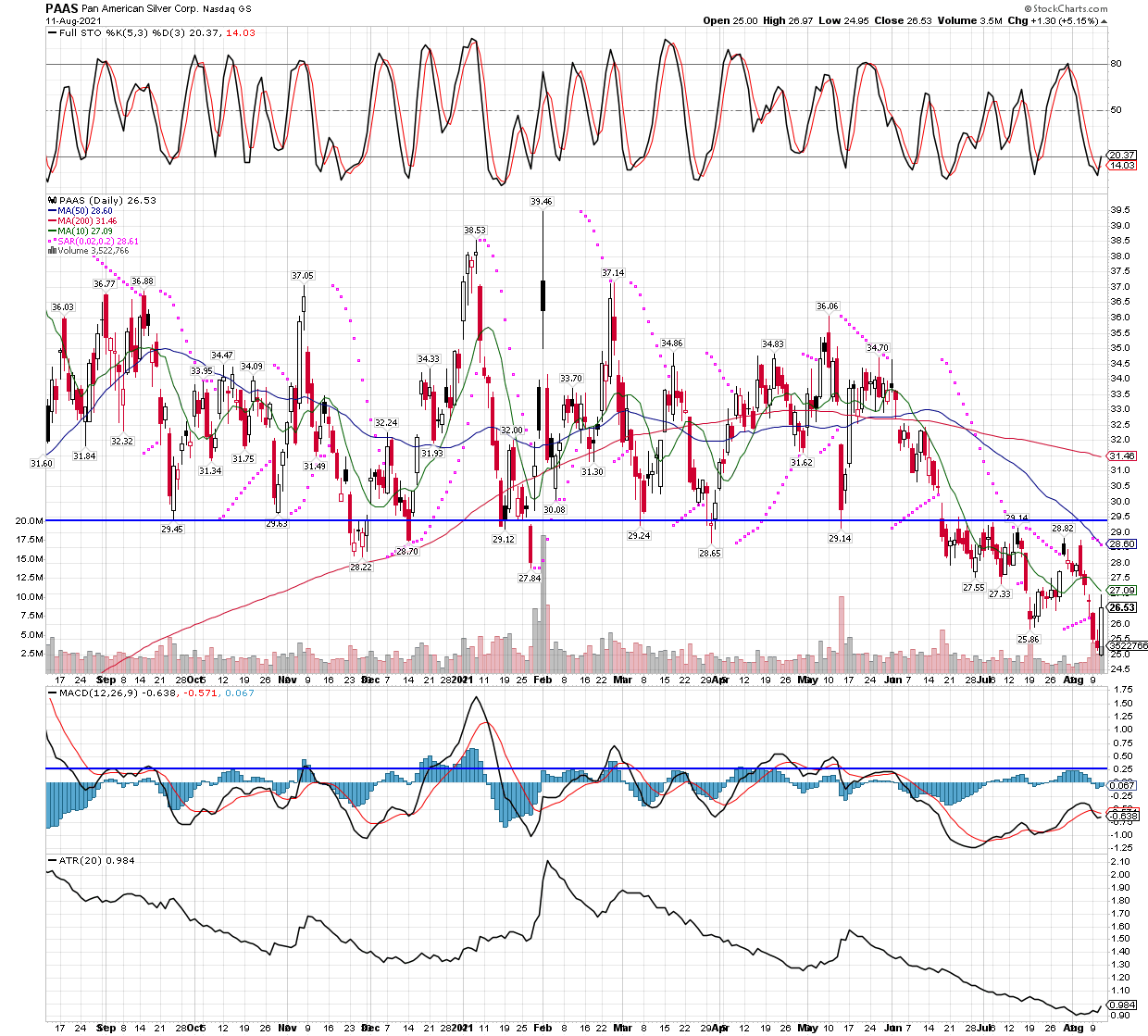Click the 0.984 value tag on ATR axis
Viewport: 1148px width, 1036px height.
(1122, 1005)
